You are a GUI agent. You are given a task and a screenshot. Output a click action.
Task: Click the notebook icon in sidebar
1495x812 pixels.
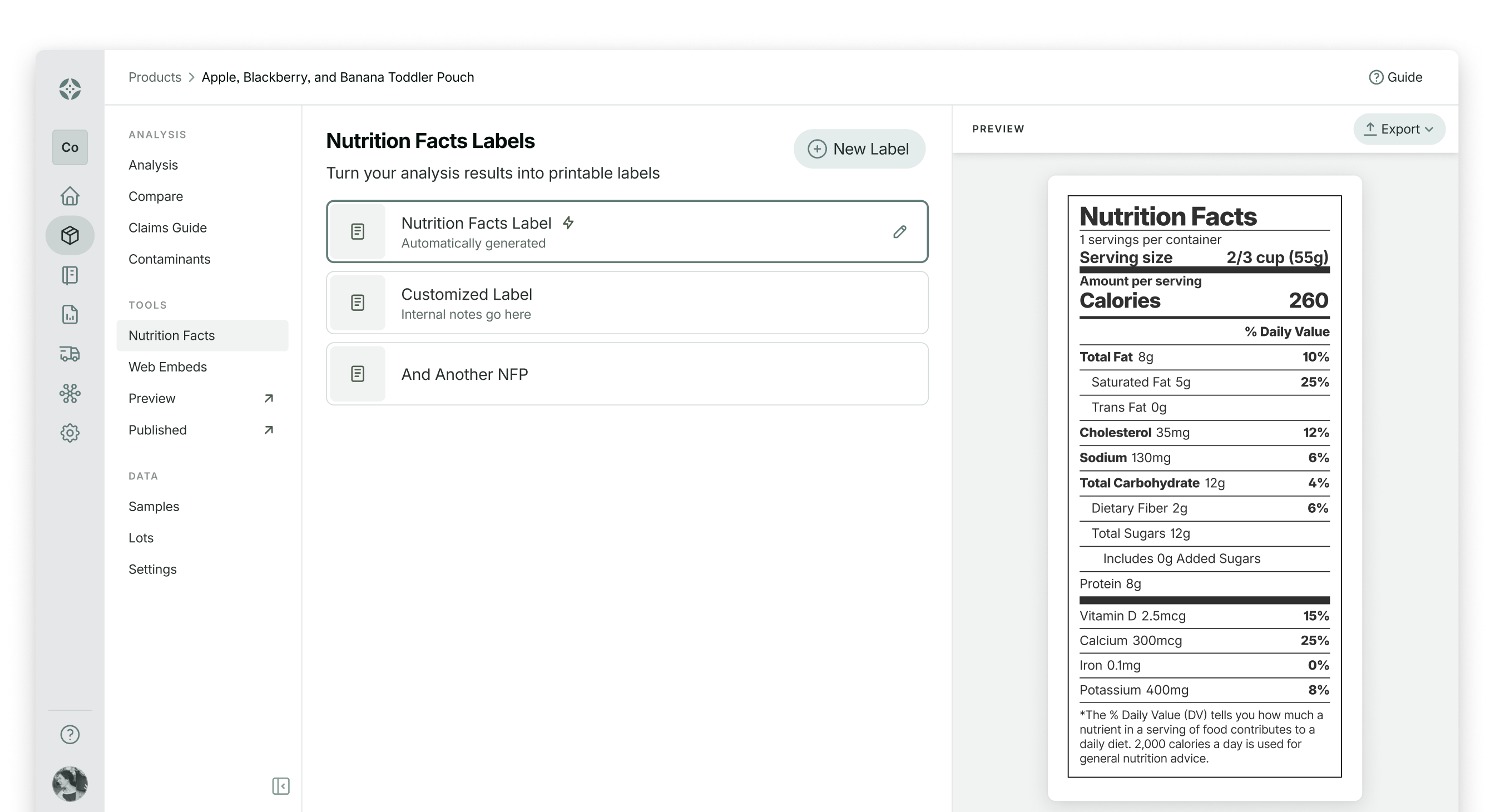point(70,275)
